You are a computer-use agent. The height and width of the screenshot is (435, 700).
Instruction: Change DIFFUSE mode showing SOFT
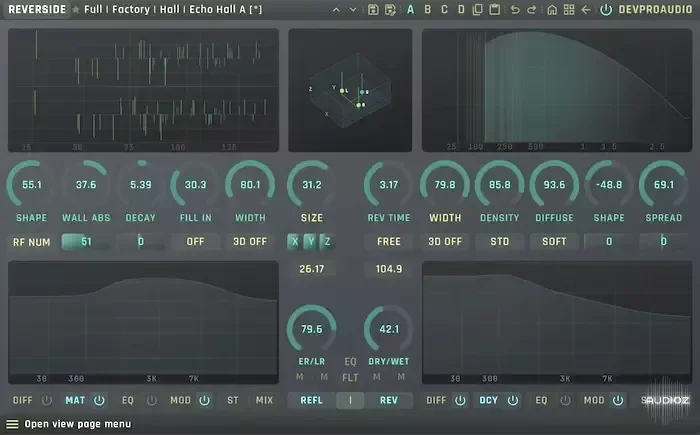(x=554, y=242)
